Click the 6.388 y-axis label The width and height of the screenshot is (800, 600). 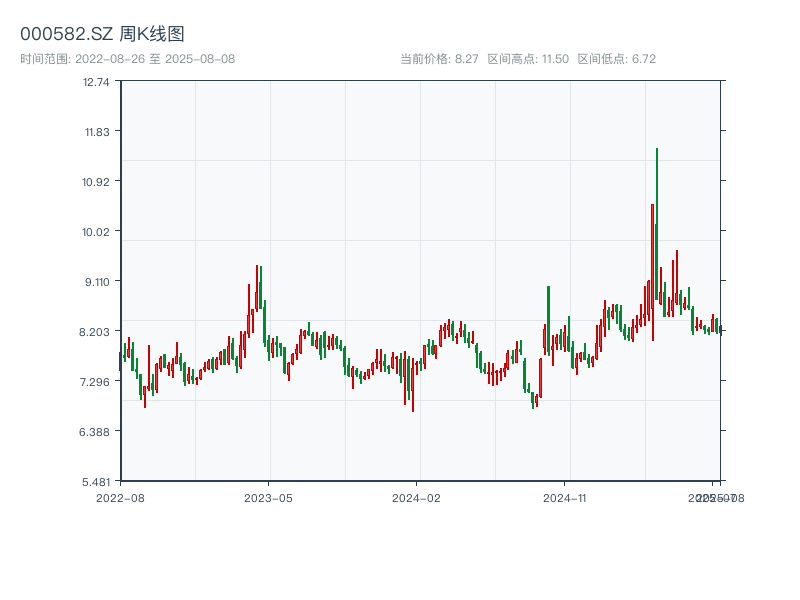pos(97,432)
